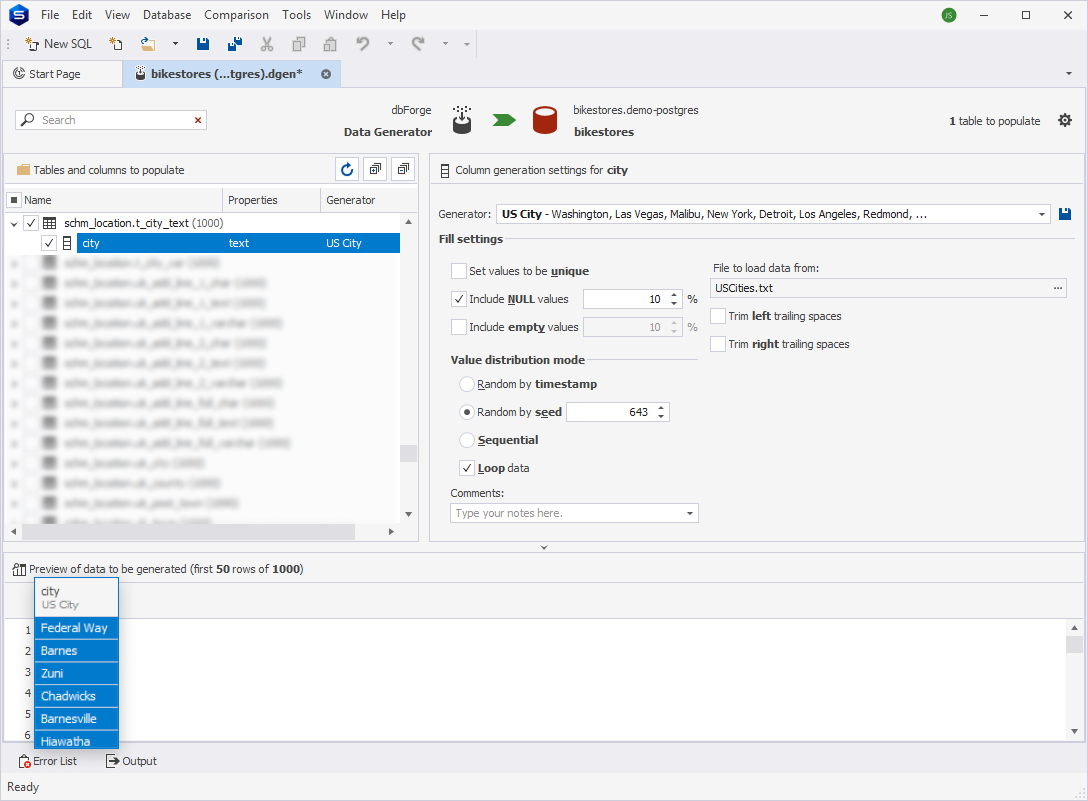Click the Redo arrow icon
Screen dimensions: 1088x801
point(418,44)
